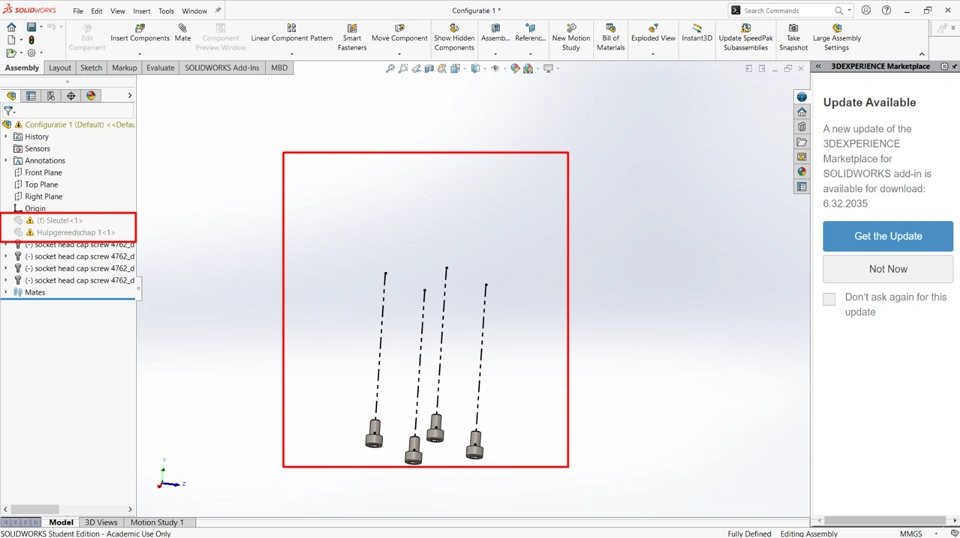Open PropertyManager tab icon
Image resolution: width=960 pixels, height=538 pixels.
pos(31,95)
